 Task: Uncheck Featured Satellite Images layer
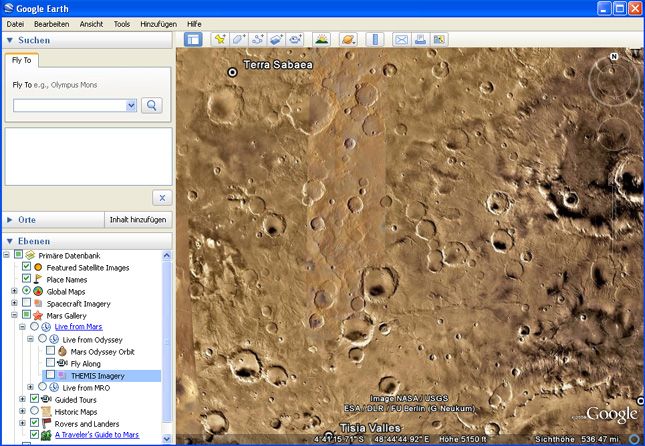(x=26, y=266)
